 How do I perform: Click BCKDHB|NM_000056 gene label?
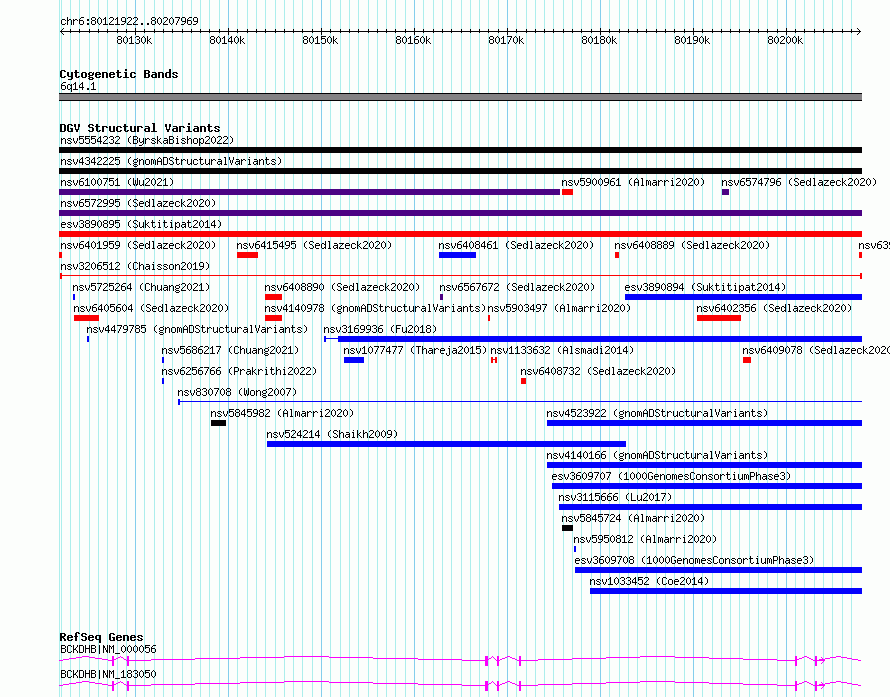[108, 649]
